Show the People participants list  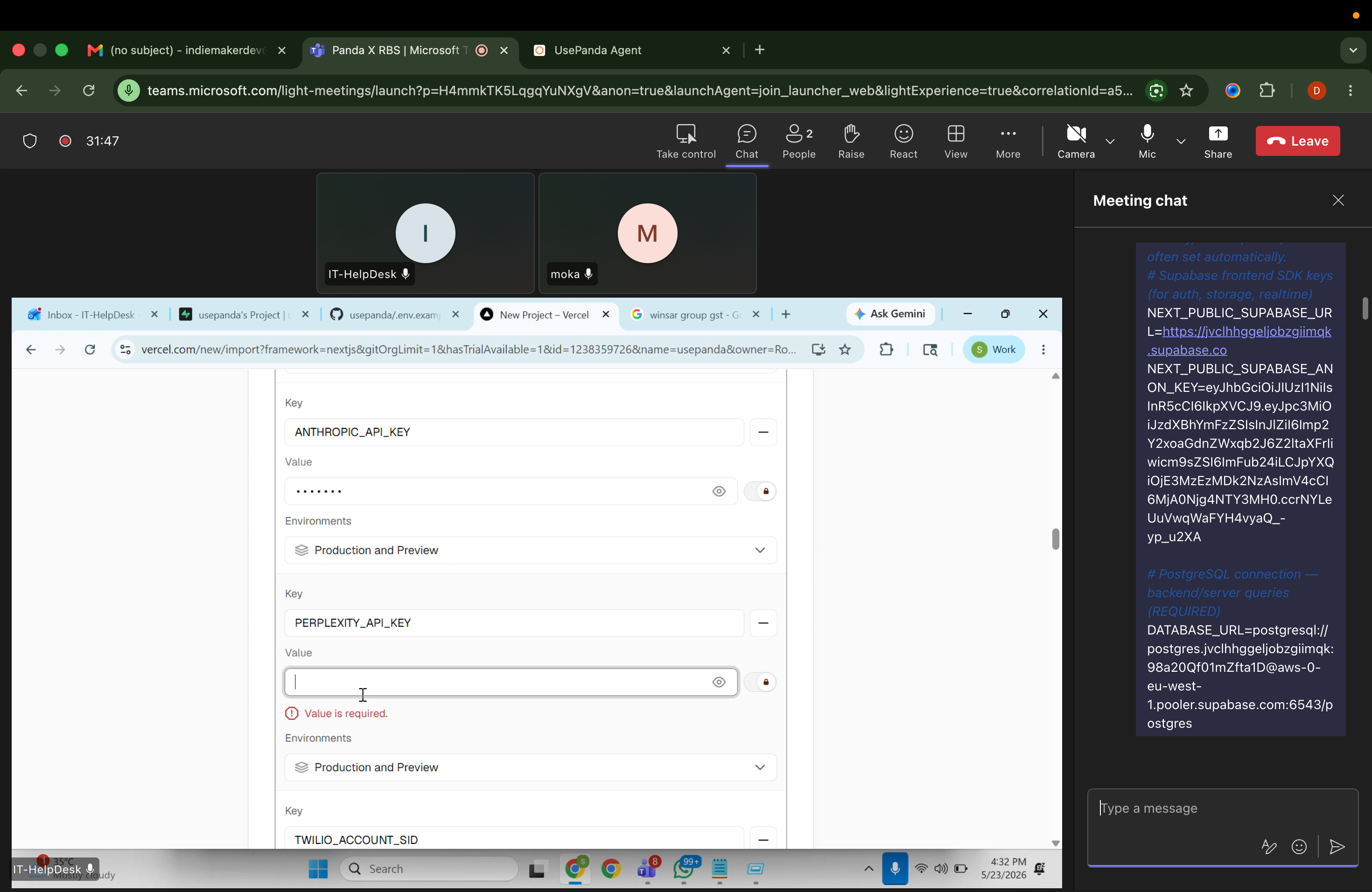(x=798, y=141)
